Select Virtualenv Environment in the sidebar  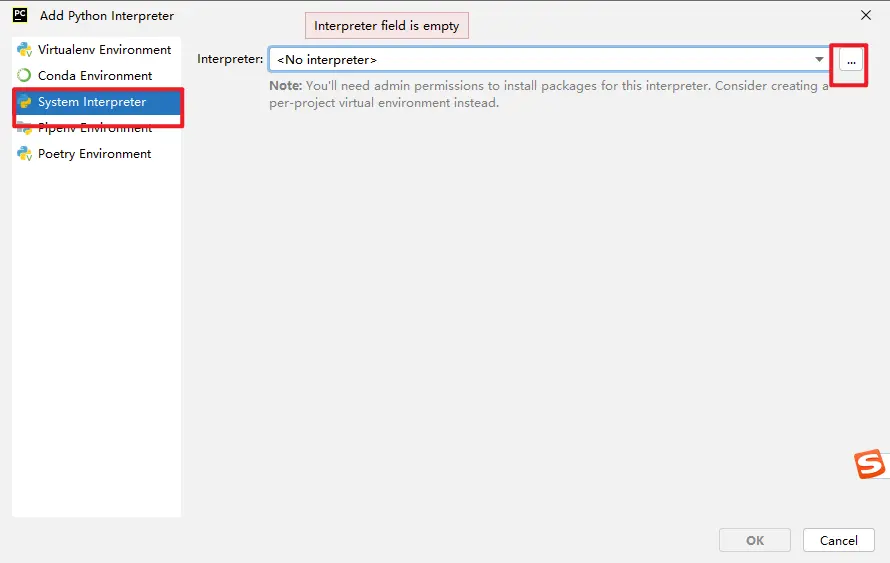96,50
